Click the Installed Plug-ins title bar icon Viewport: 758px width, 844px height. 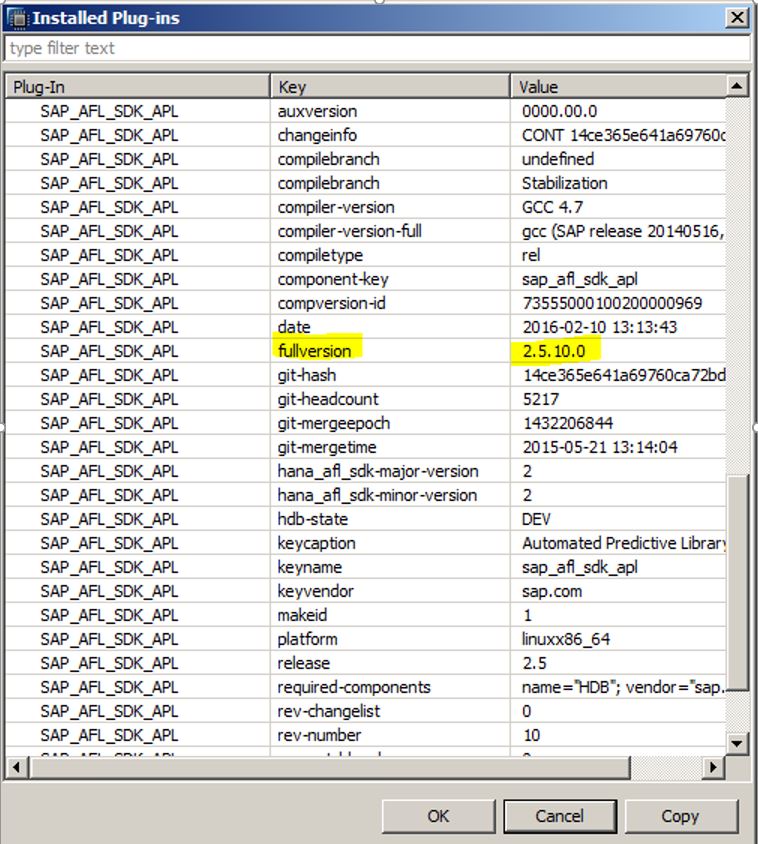[18, 18]
